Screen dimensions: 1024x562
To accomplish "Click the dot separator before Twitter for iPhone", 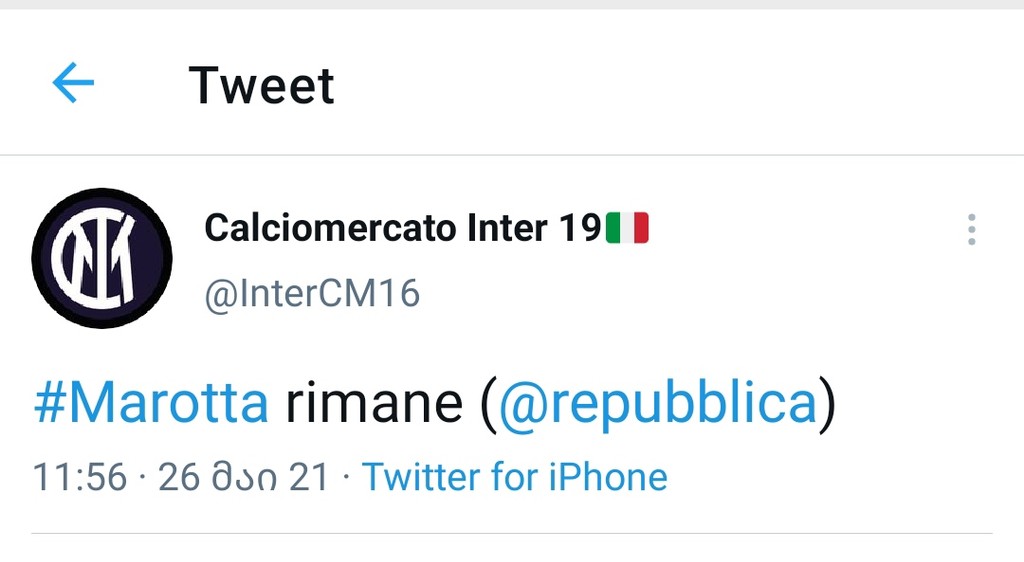I will click(345, 476).
